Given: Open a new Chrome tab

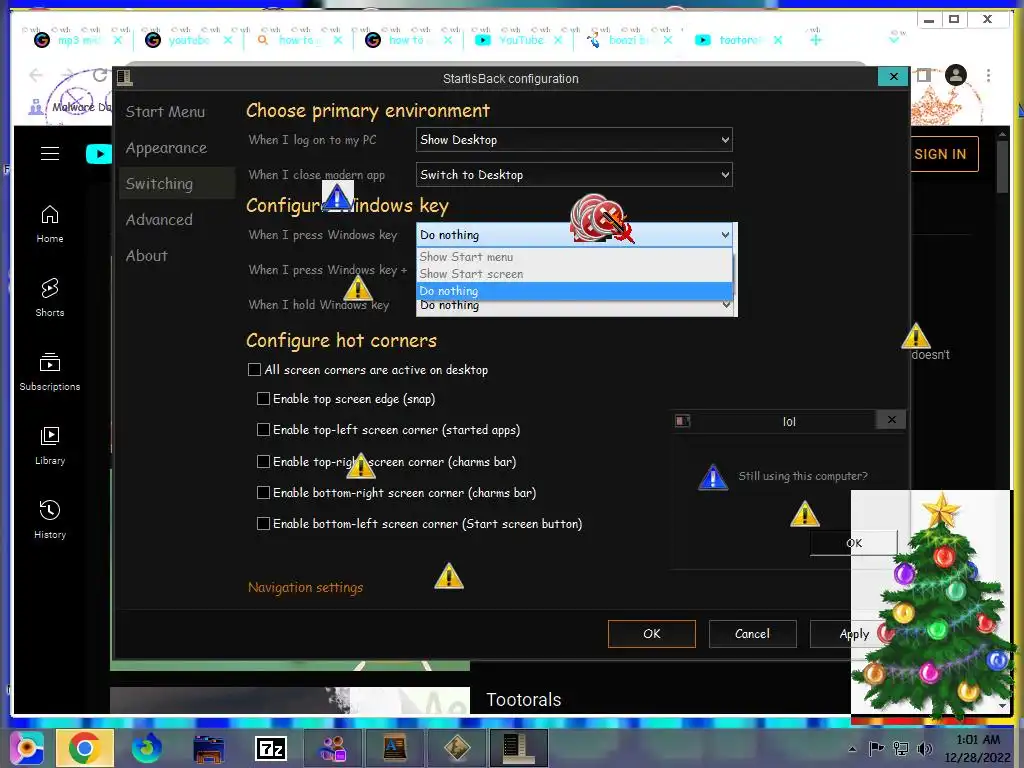Looking at the screenshot, I should point(816,40).
